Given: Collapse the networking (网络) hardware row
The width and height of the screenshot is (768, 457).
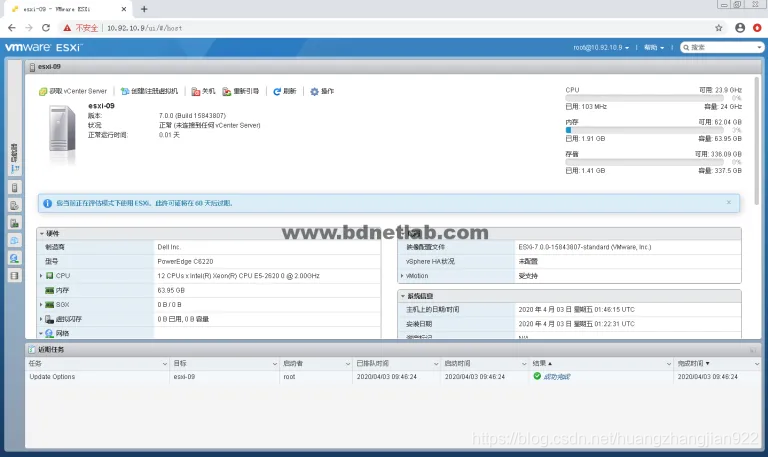Looking at the screenshot, I should 41,334.
